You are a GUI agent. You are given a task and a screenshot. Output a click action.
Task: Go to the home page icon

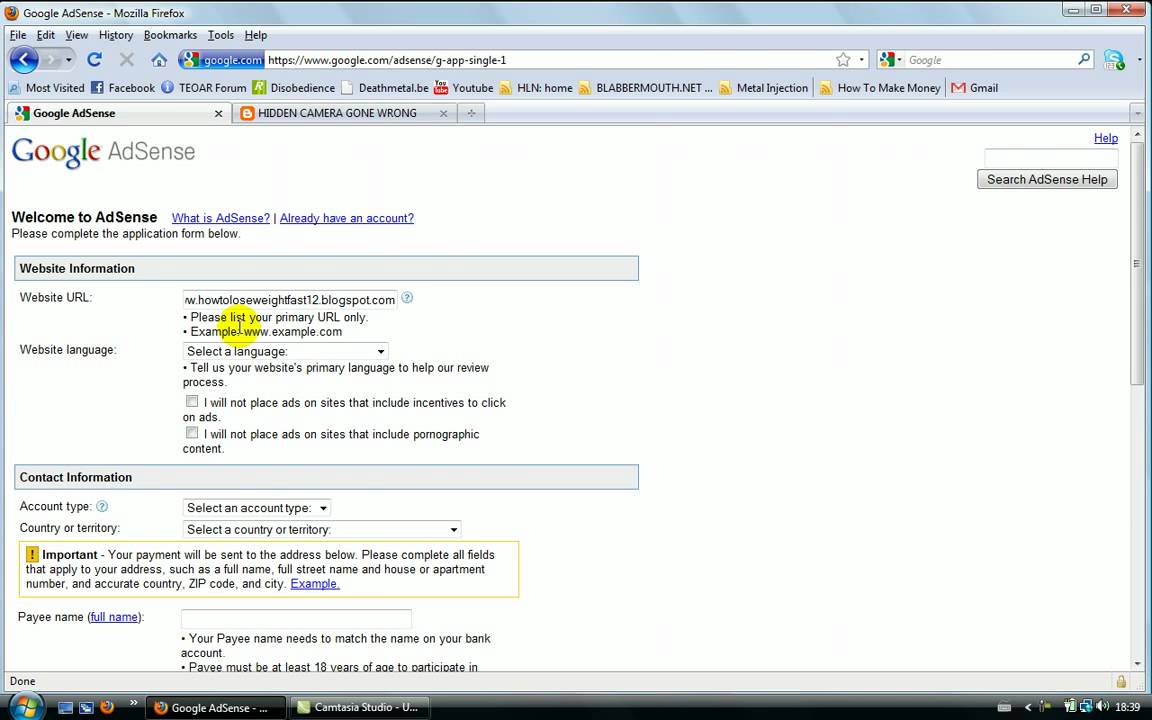(x=159, y=60)
